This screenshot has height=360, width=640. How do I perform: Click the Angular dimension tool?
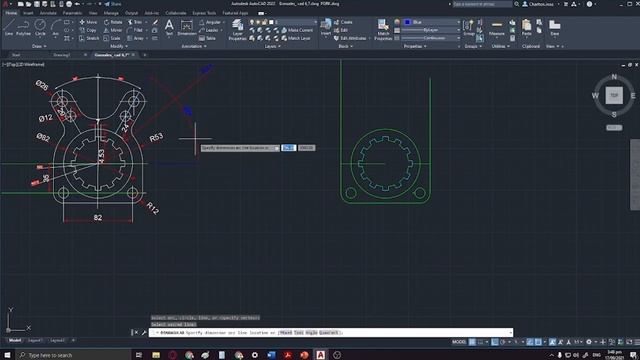click(x=210, y=22)
